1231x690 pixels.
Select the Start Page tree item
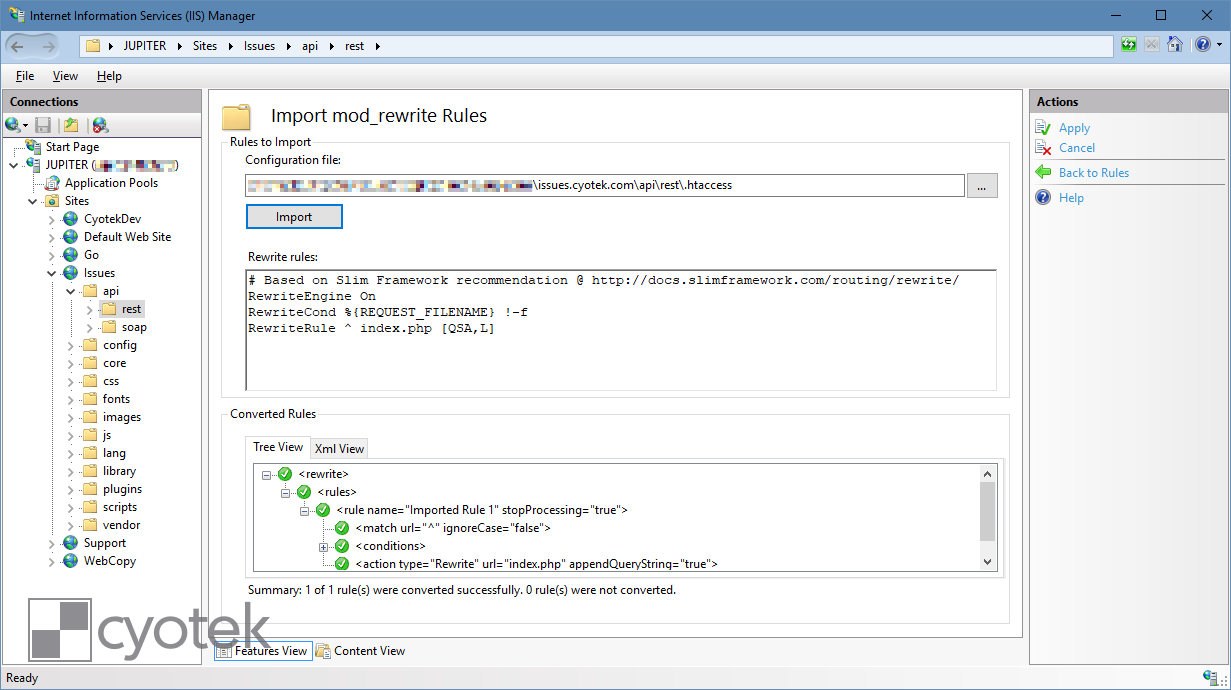coord(72,147)
